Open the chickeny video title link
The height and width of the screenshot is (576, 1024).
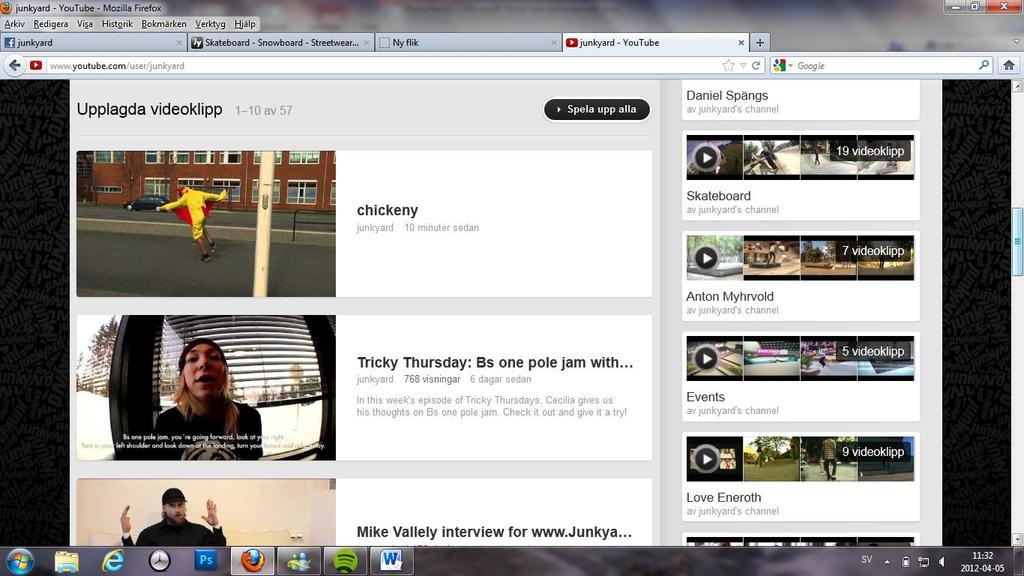[387, 210]
